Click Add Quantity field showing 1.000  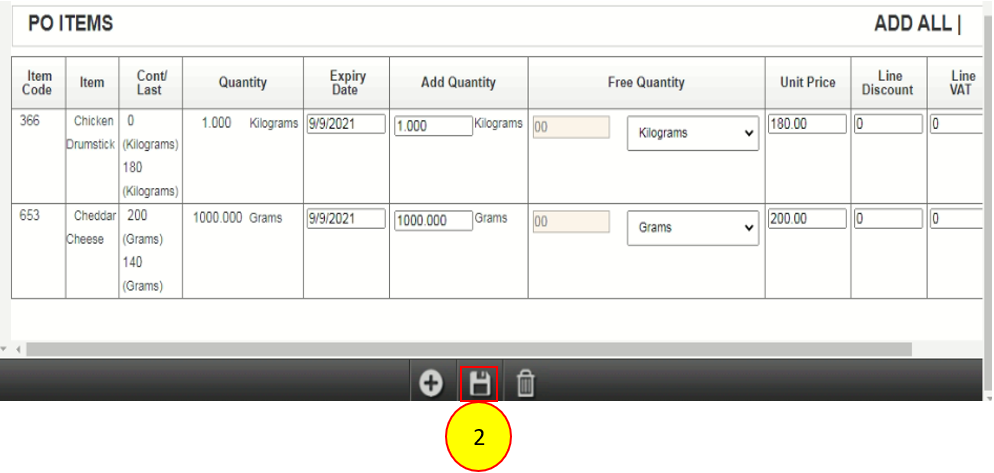[433, 126]
